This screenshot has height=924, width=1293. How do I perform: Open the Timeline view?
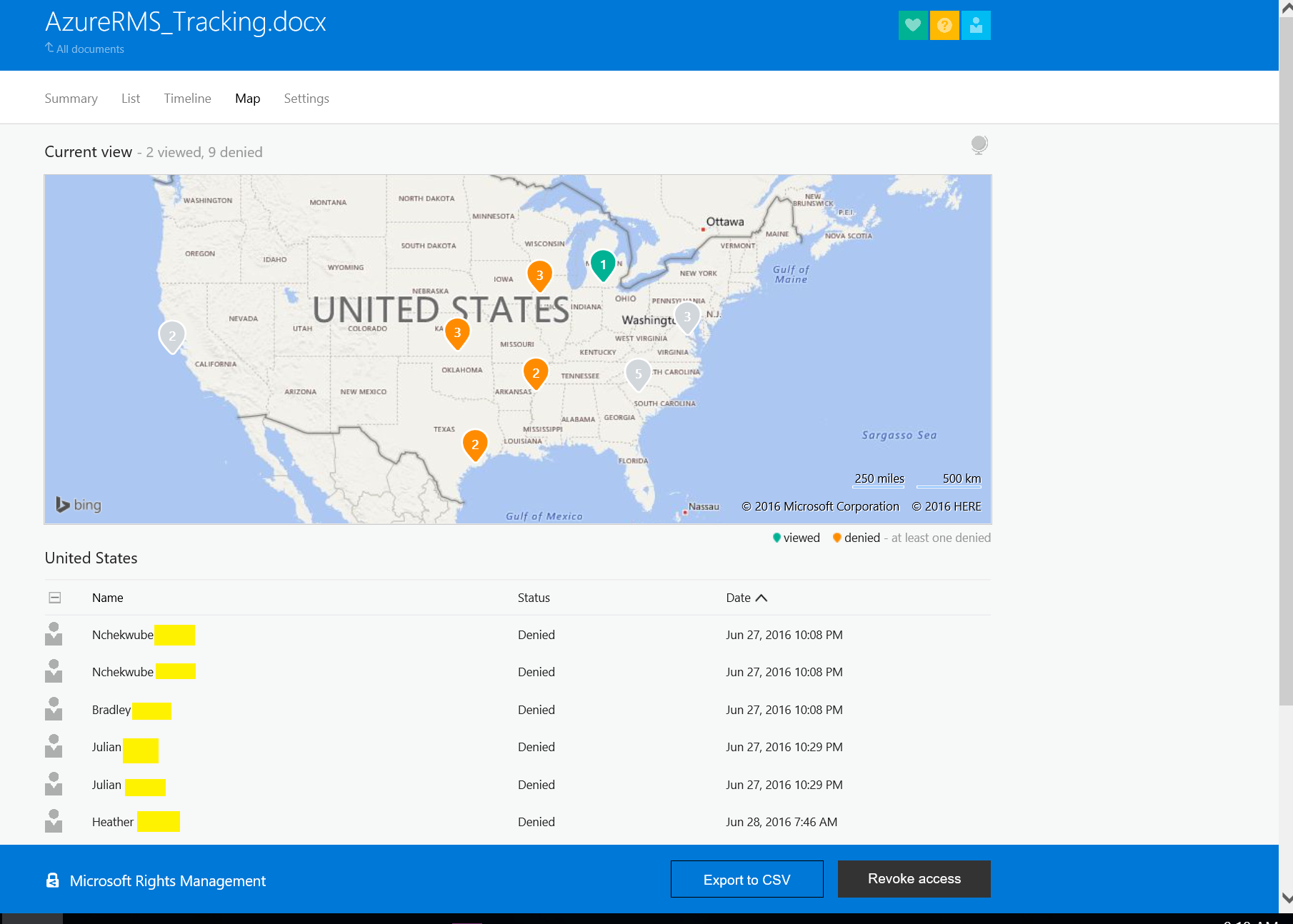[187, 98]
